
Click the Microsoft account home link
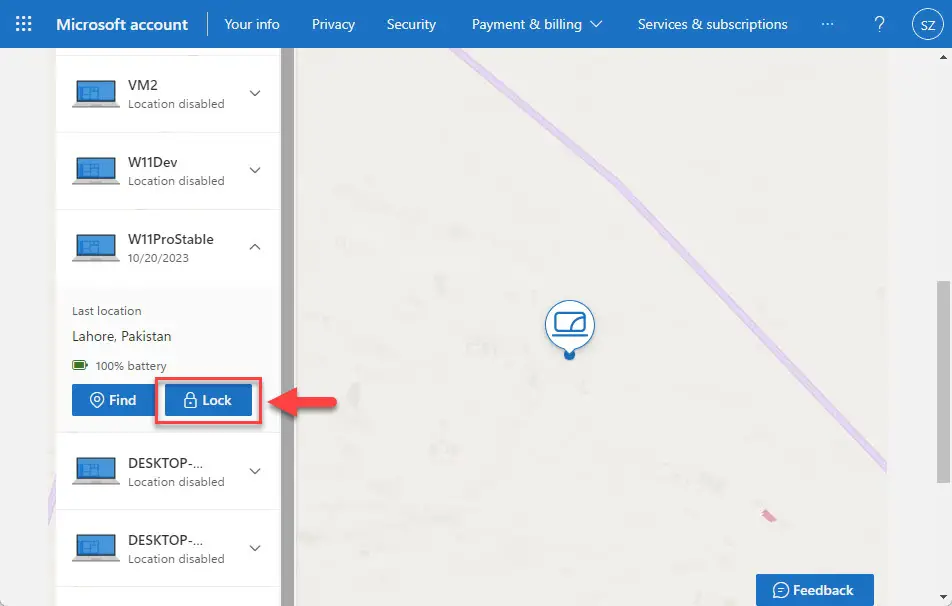pyautogui.click(x=122, y=24)
